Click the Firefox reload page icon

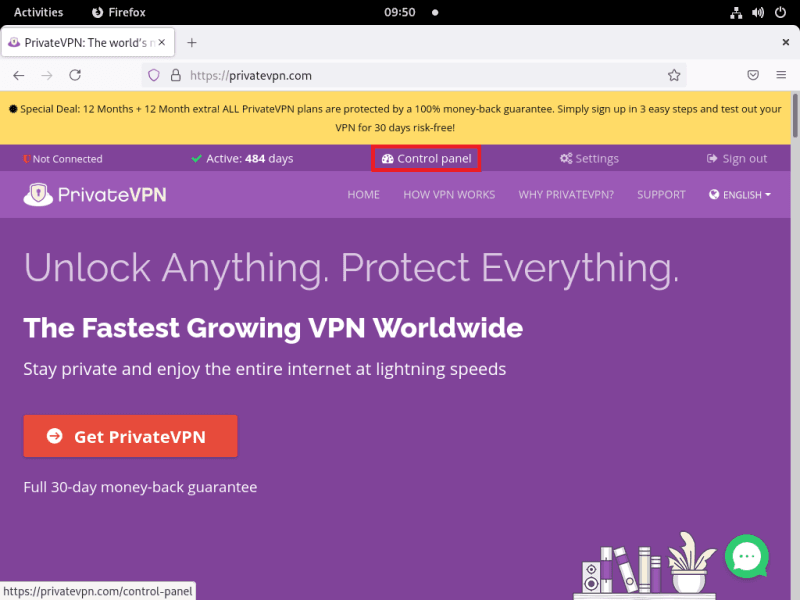75,75
